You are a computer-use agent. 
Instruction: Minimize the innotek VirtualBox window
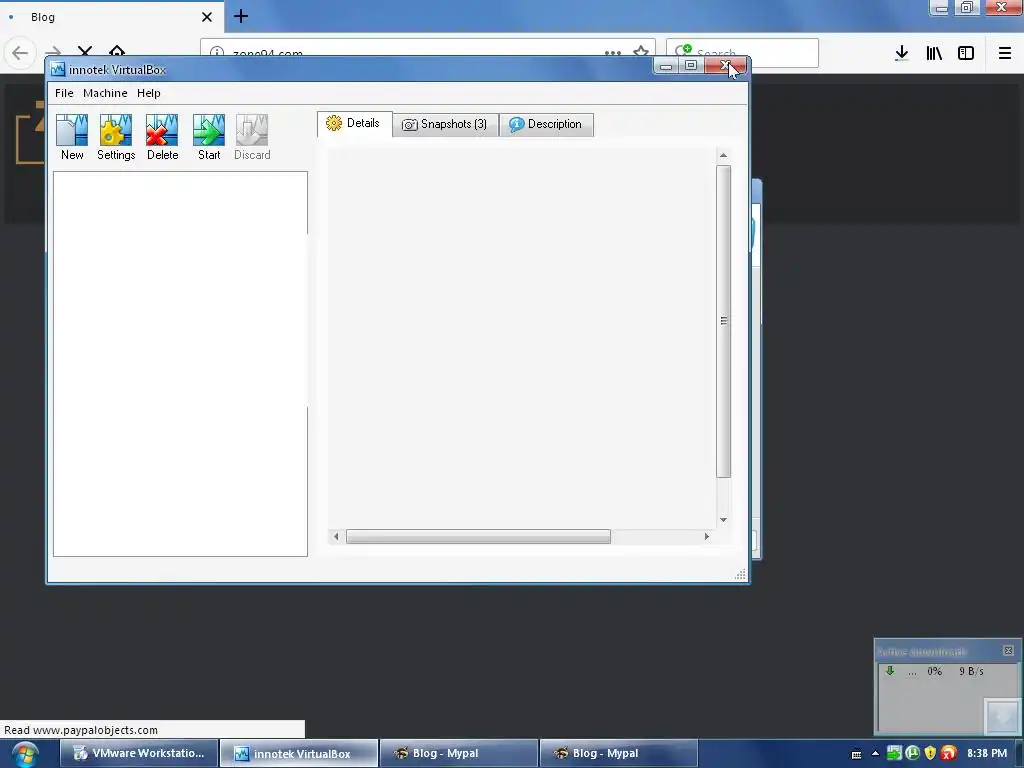tap(665, 65)
